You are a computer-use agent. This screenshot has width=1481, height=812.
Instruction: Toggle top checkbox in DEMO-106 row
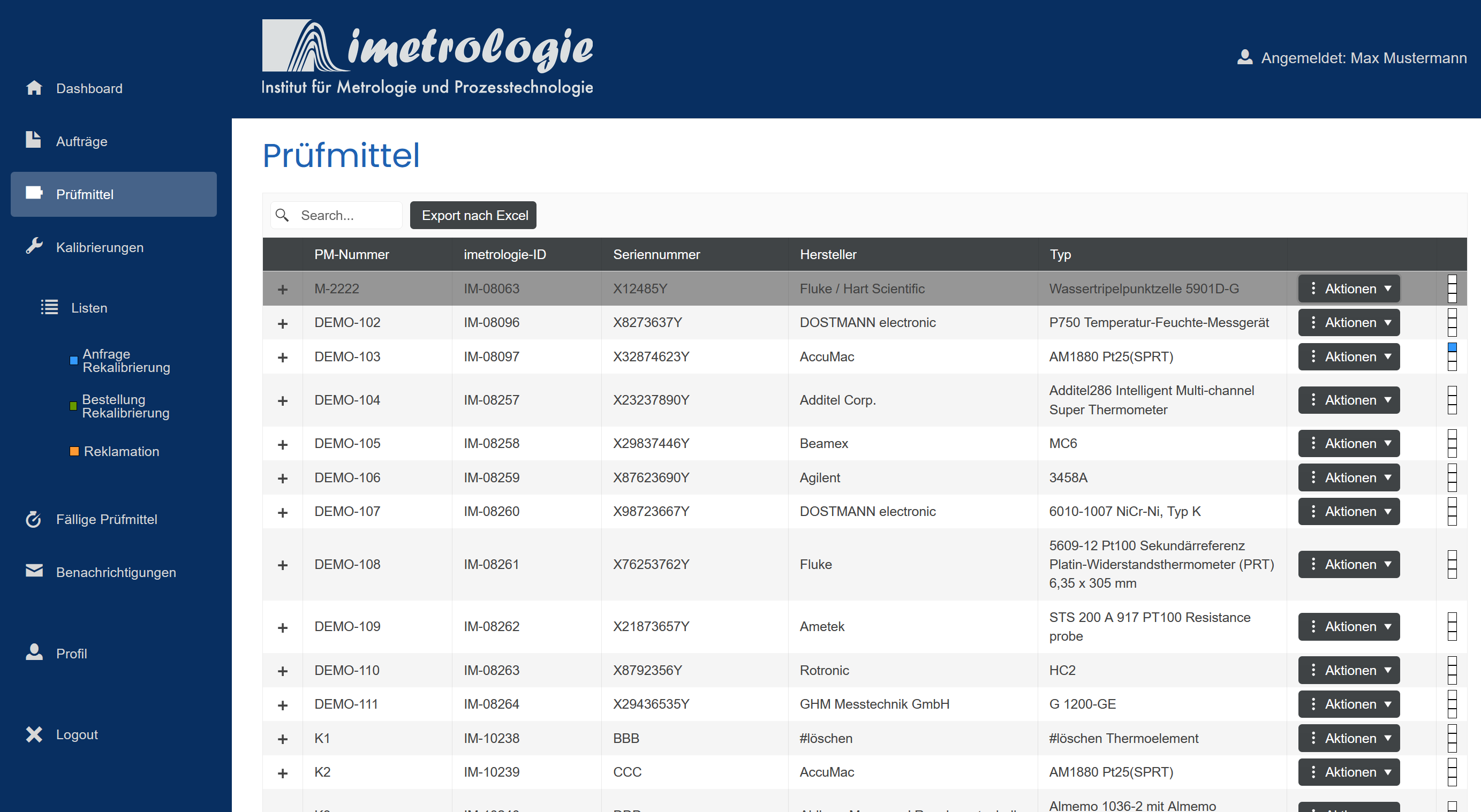pyautogui.click(x=1452, y=468)
